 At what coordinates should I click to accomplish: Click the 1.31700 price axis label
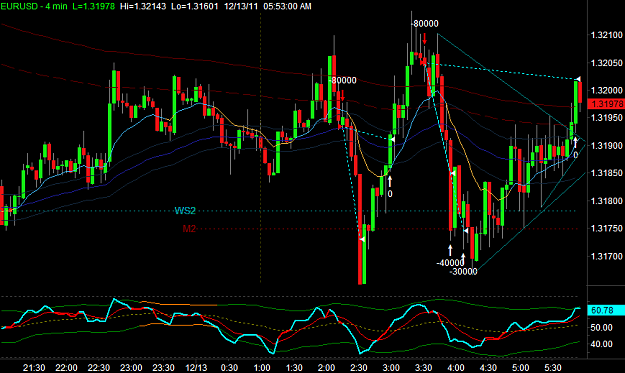[x=607, y=256]
